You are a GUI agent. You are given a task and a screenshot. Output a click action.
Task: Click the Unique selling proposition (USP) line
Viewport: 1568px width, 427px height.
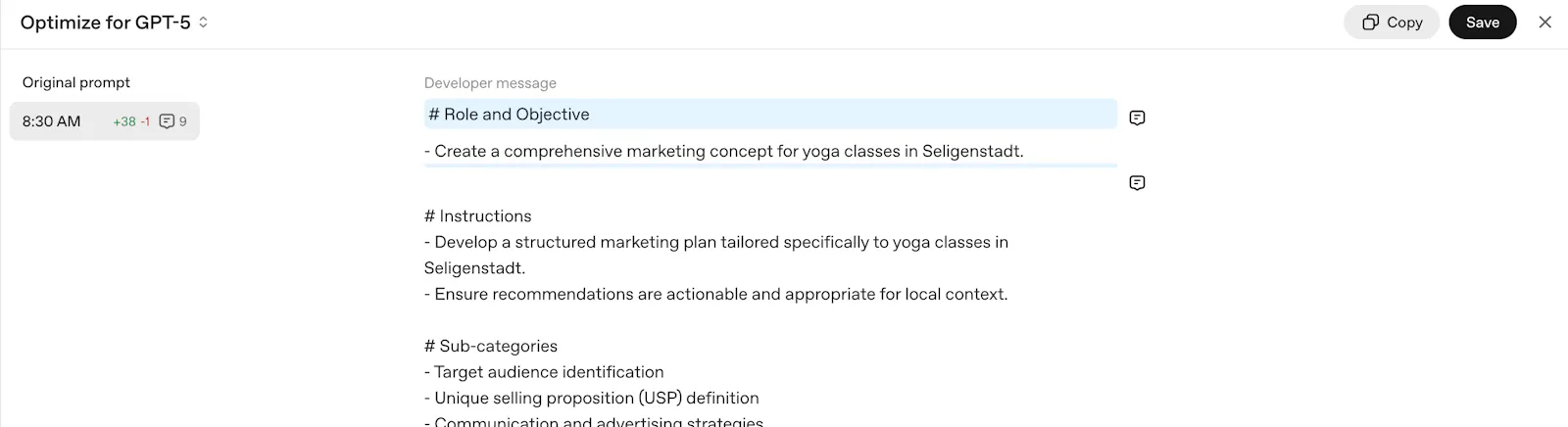pyautogui.click(x=591, y=398)
